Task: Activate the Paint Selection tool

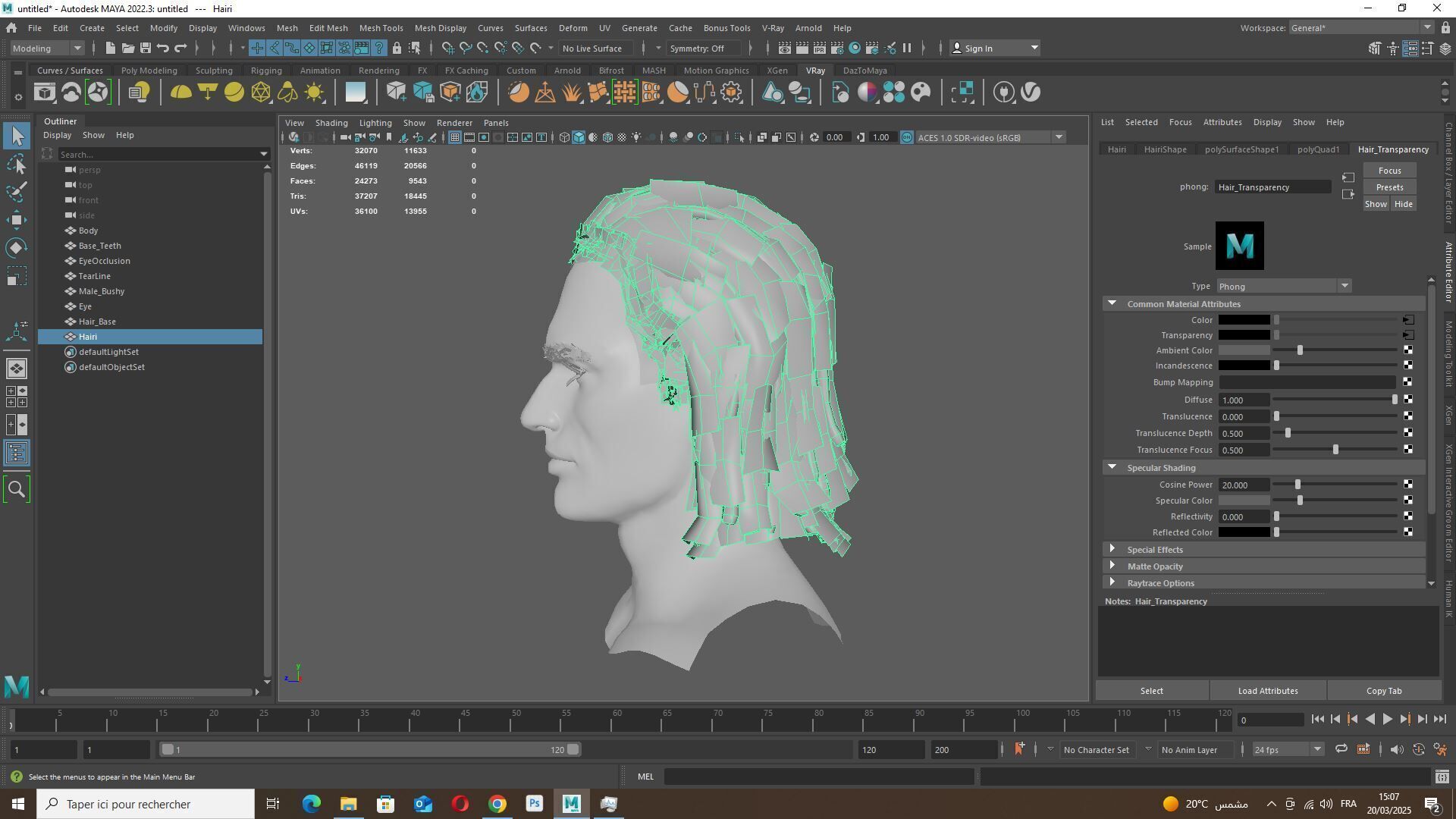Action: click(x=17, y=191)
